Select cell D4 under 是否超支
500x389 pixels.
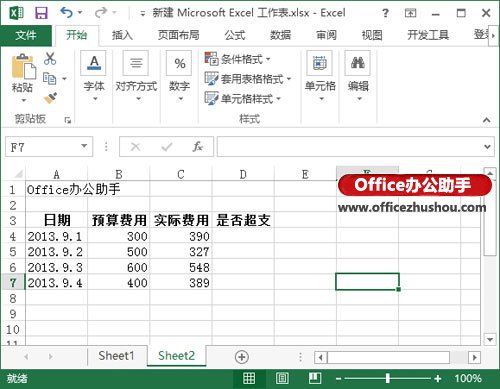point(243,236)
